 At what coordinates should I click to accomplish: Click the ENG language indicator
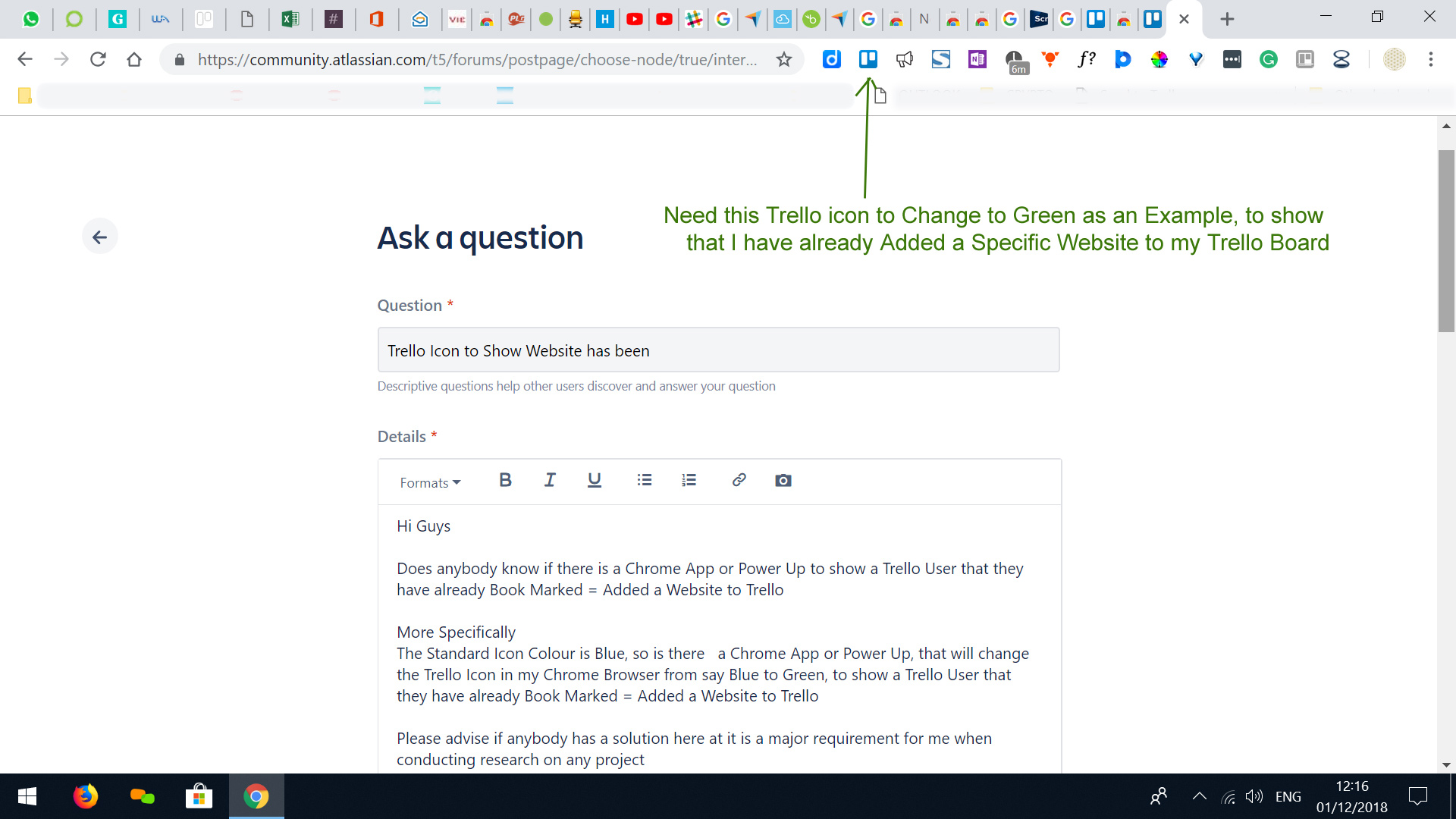(x=1288, y=796)
